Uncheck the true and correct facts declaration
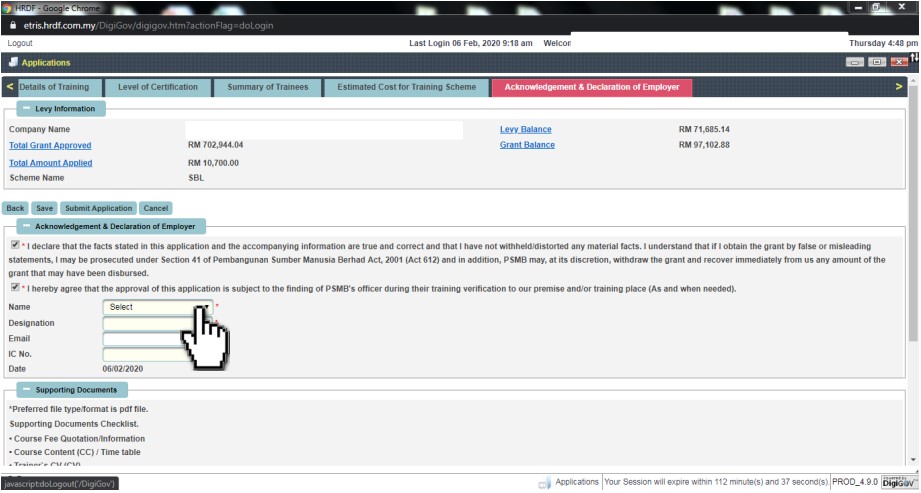 (14, 245)
